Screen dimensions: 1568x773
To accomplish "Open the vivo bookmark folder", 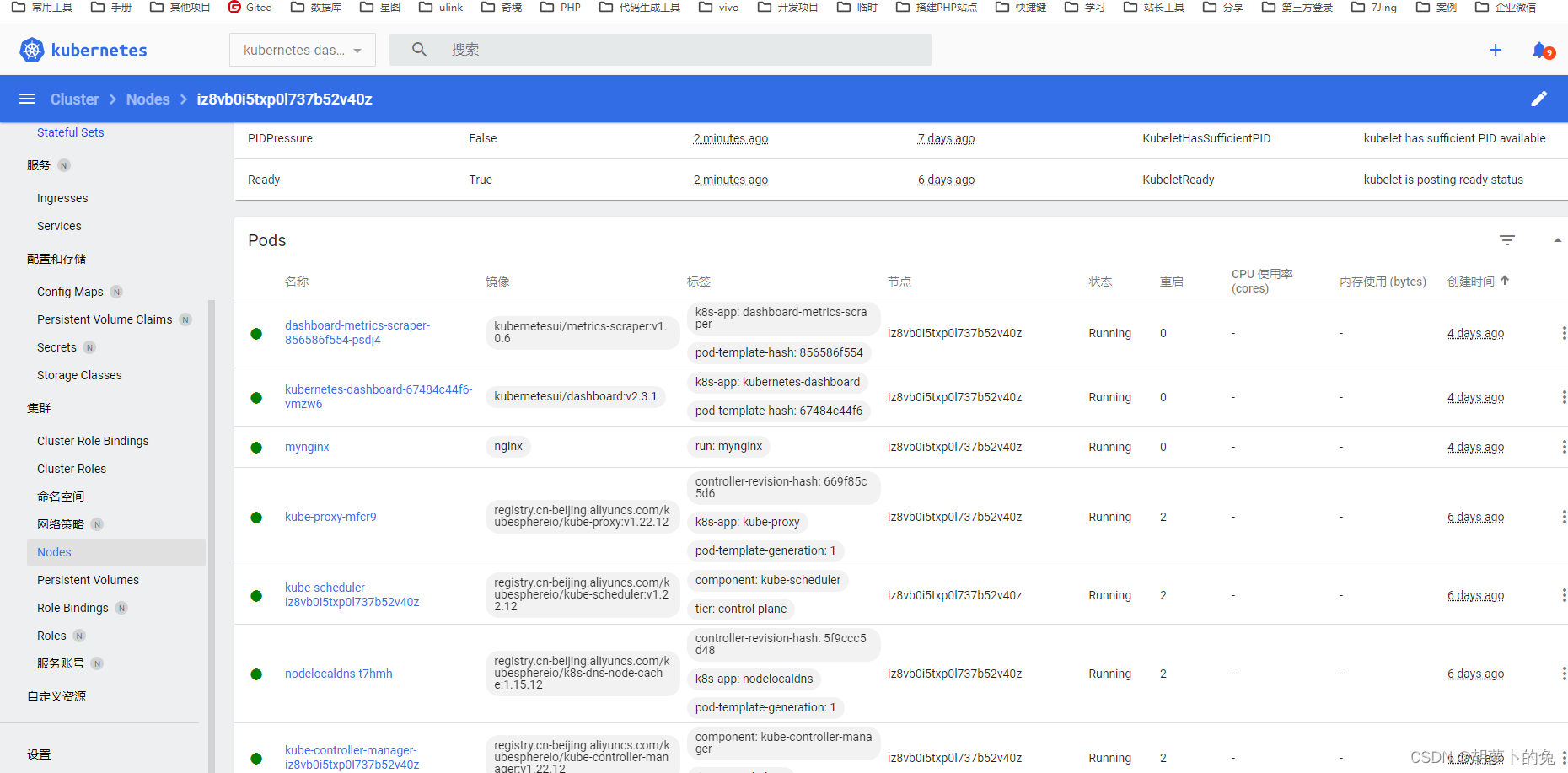I will (719, 7).
